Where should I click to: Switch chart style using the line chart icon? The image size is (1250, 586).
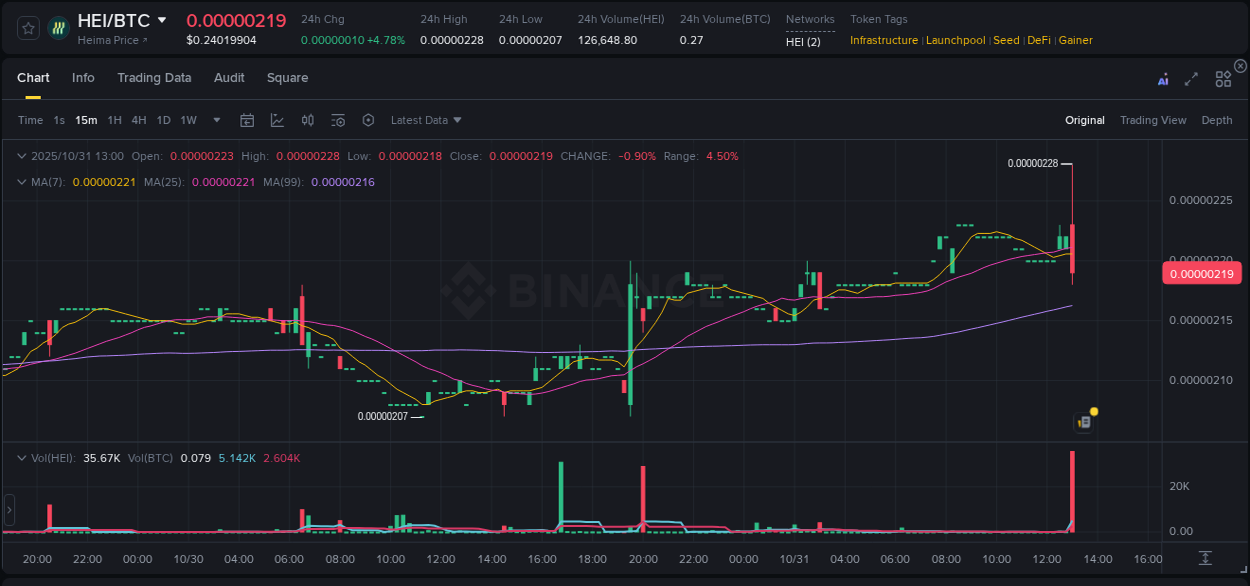click(277, 120)
